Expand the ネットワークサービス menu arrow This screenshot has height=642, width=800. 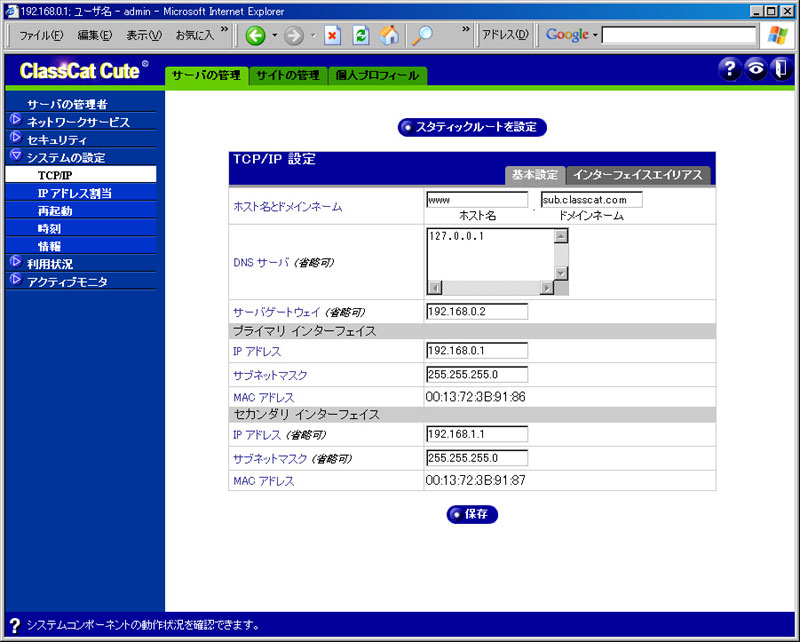[16, 120]
